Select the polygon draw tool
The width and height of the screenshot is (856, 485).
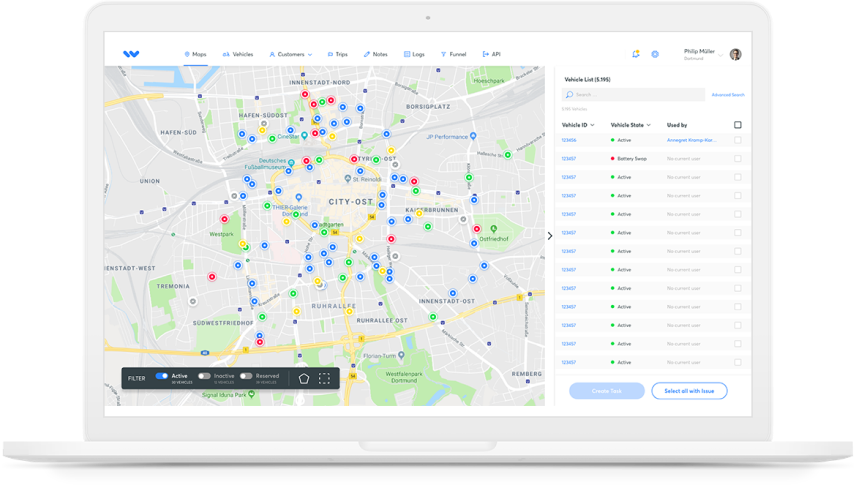[x=304, y=379]
